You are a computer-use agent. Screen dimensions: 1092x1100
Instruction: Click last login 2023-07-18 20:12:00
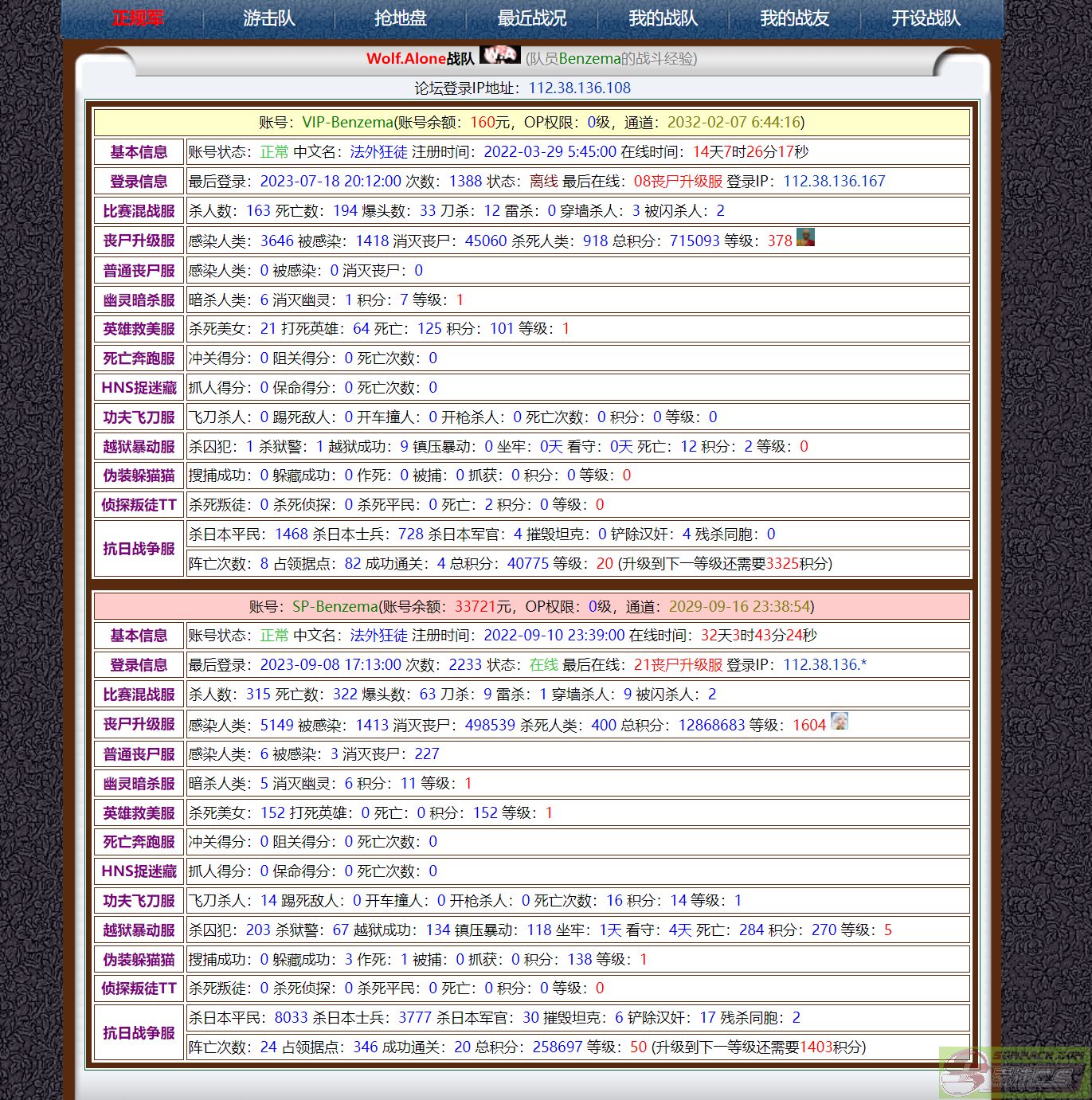[331, 181]
